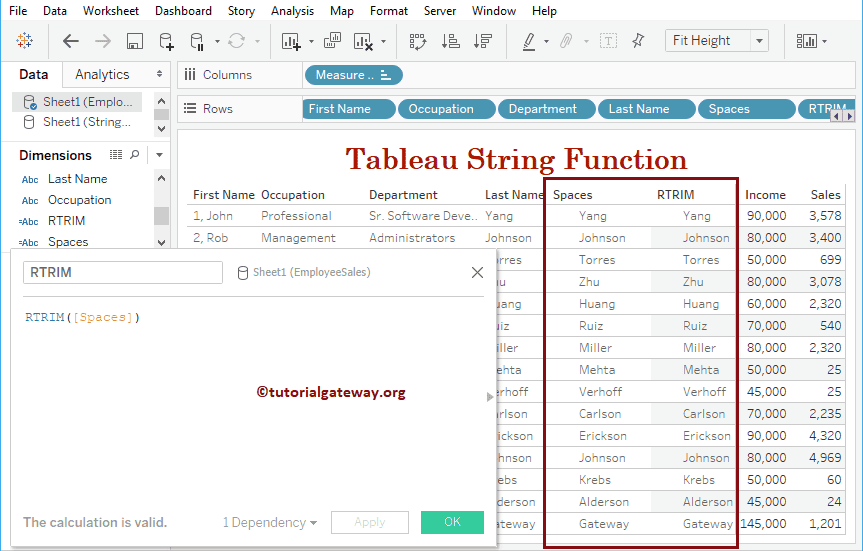Click the data source list scroll up arrow
The image size is (863, 551).
coord(161,101)
